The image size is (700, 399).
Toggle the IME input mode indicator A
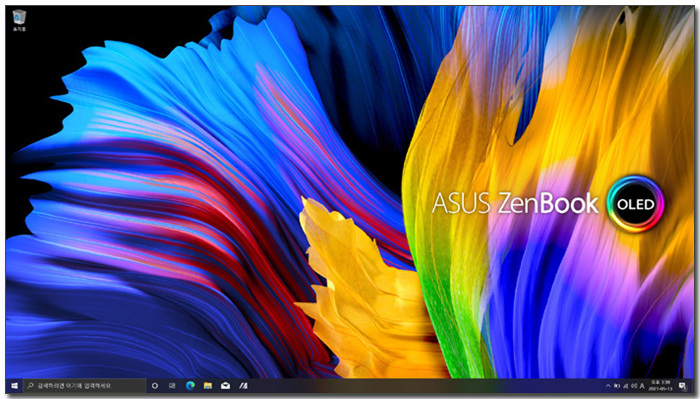click(642, 386)
